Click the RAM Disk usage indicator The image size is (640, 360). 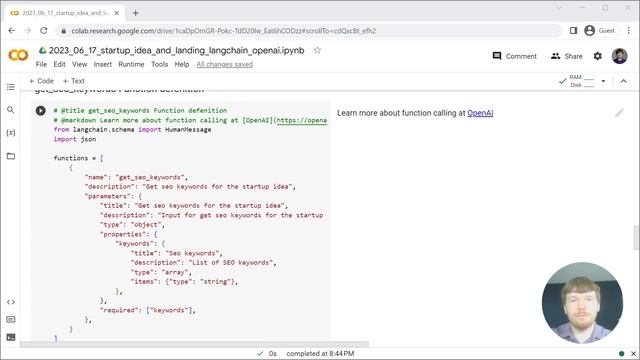tap(581, 81)
